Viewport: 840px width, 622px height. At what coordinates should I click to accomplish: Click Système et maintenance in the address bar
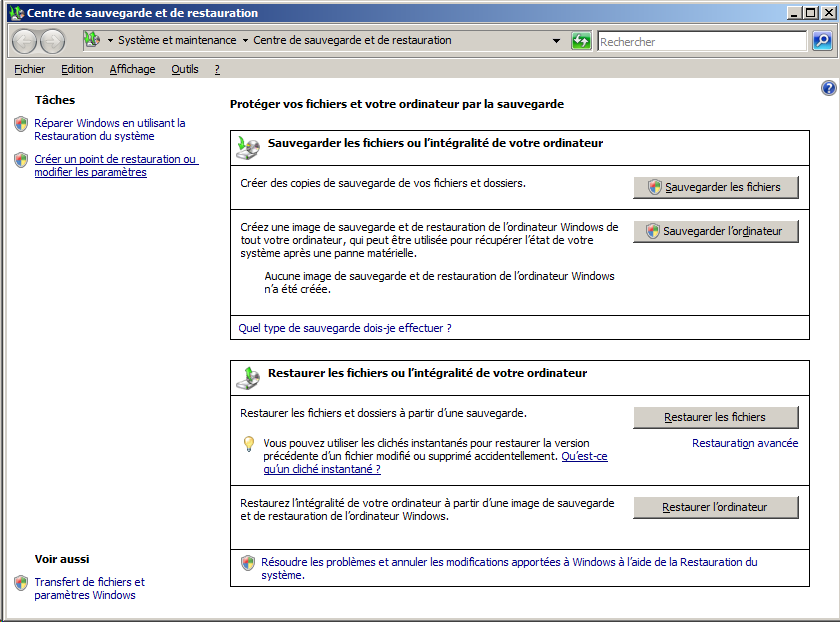tap(177, 40)
